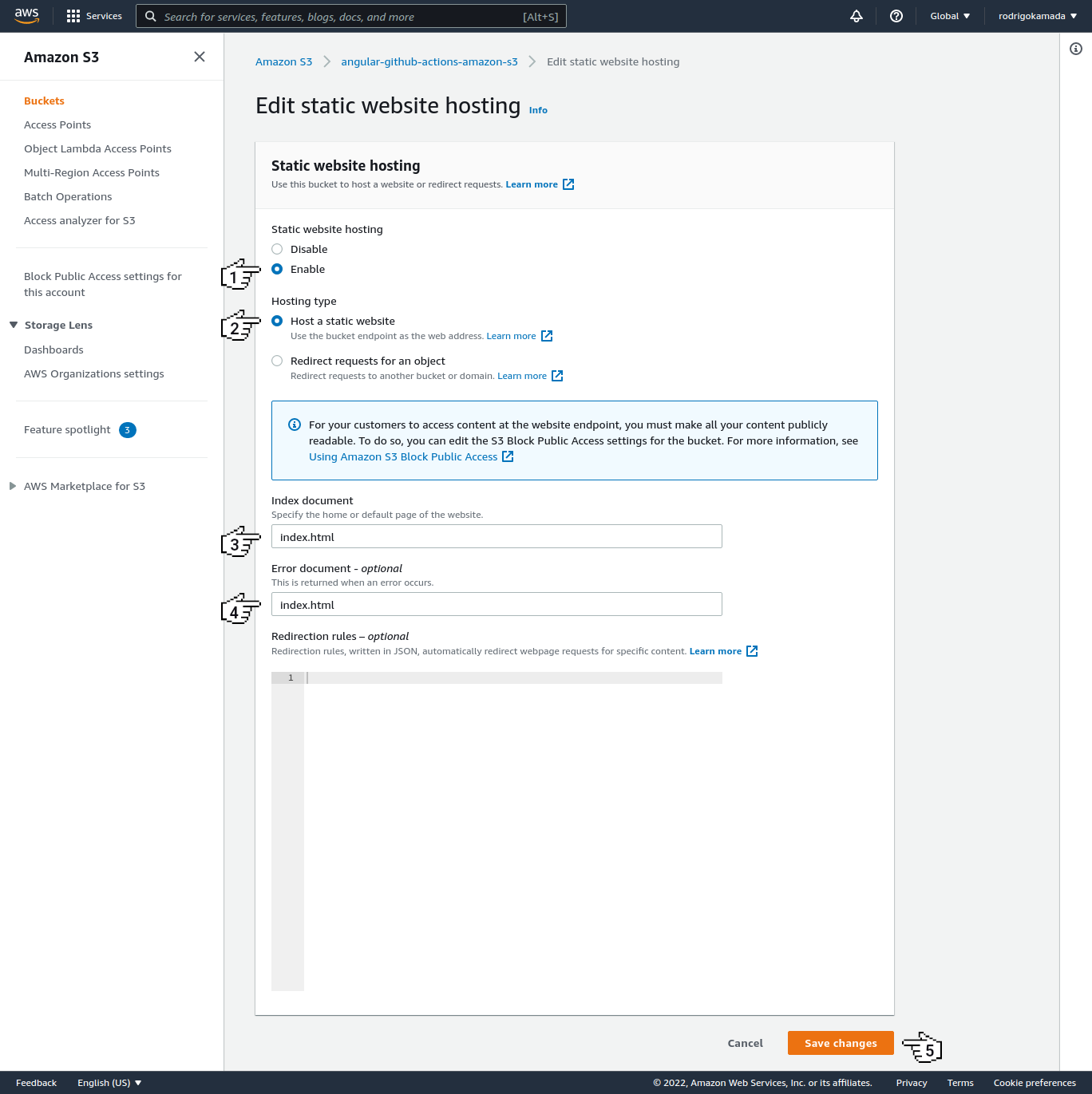
Task: Open Using Amazon S3 Block Public Access link
Action: (x=403, y=456)
